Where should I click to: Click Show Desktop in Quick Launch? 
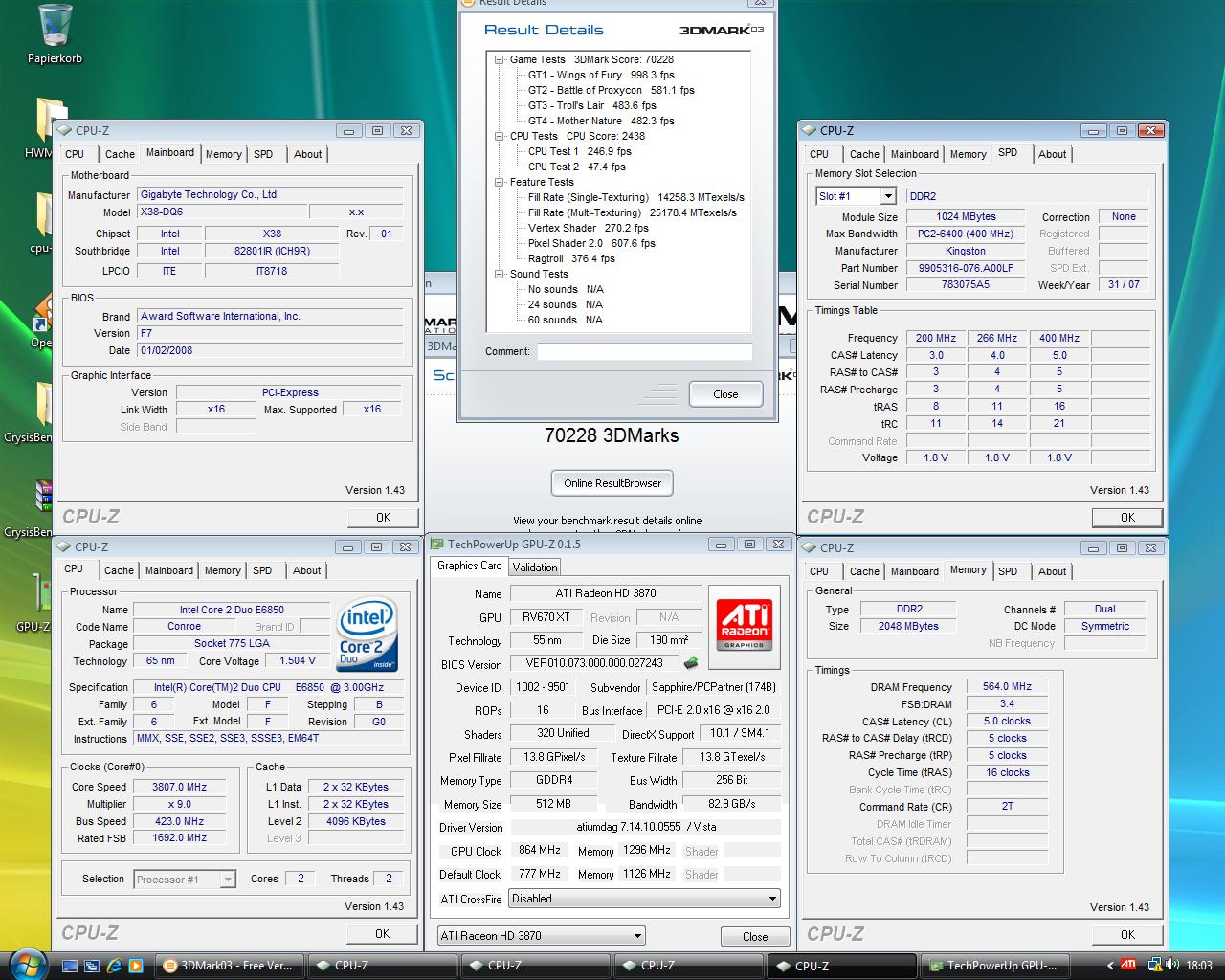(70, 965)
